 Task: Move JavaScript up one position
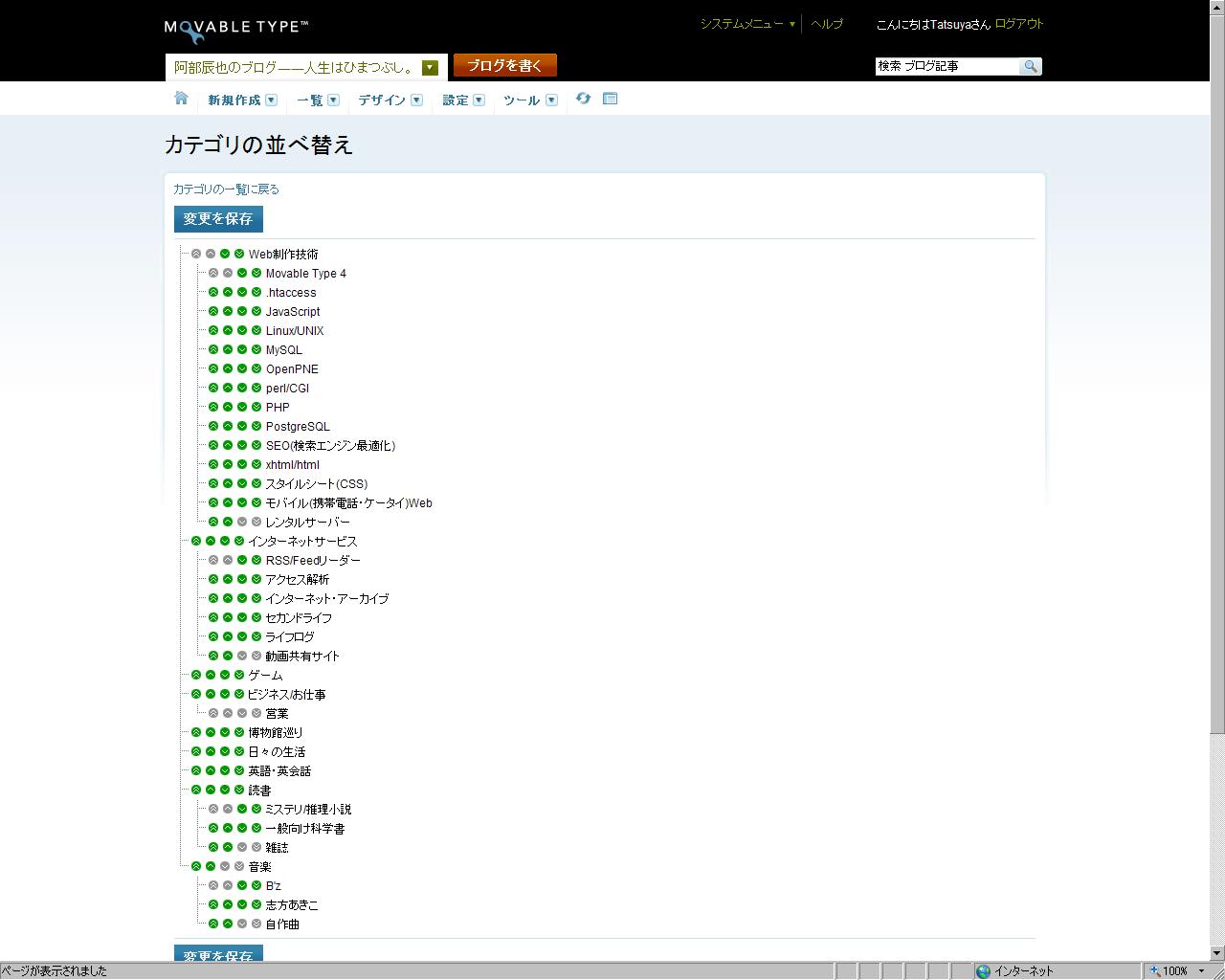pyautogui.click(x=228, y=311)
